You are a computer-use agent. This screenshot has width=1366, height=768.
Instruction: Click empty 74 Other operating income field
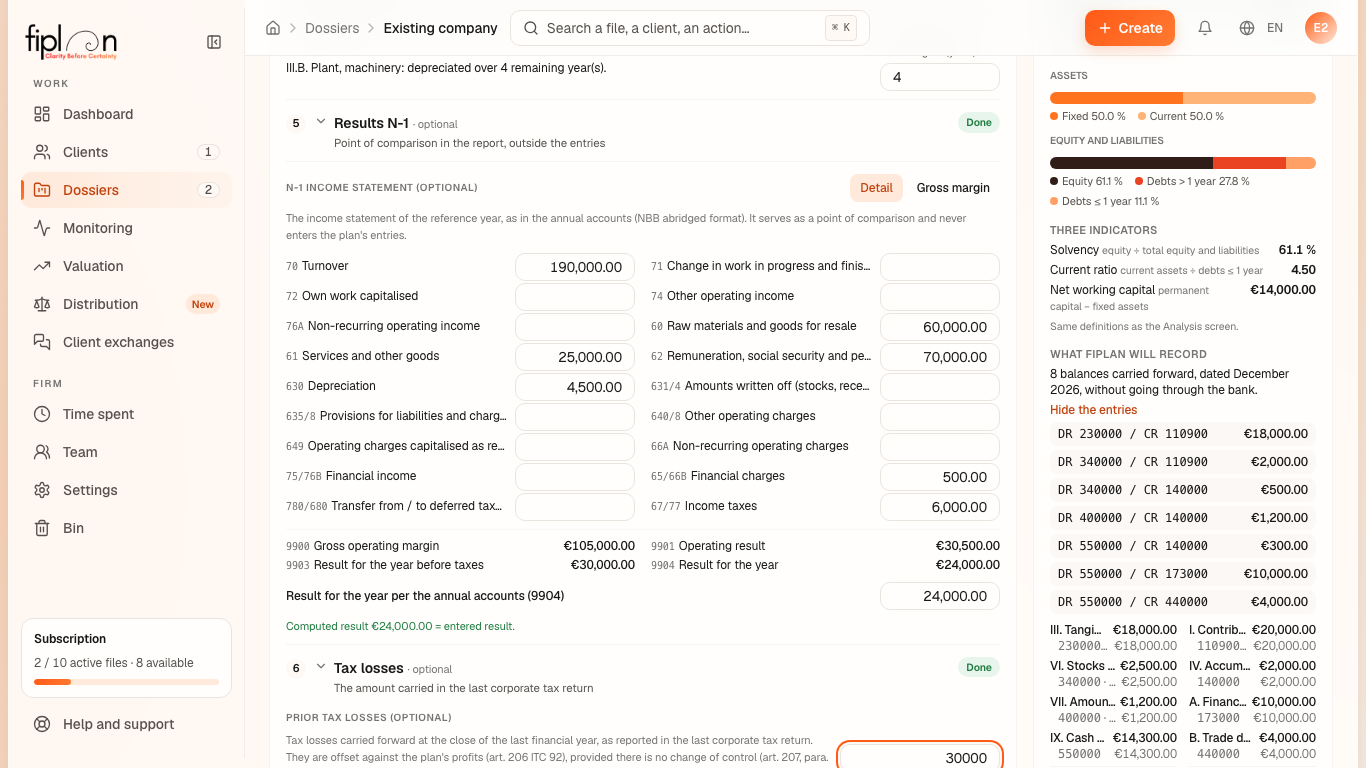(940, 297)
